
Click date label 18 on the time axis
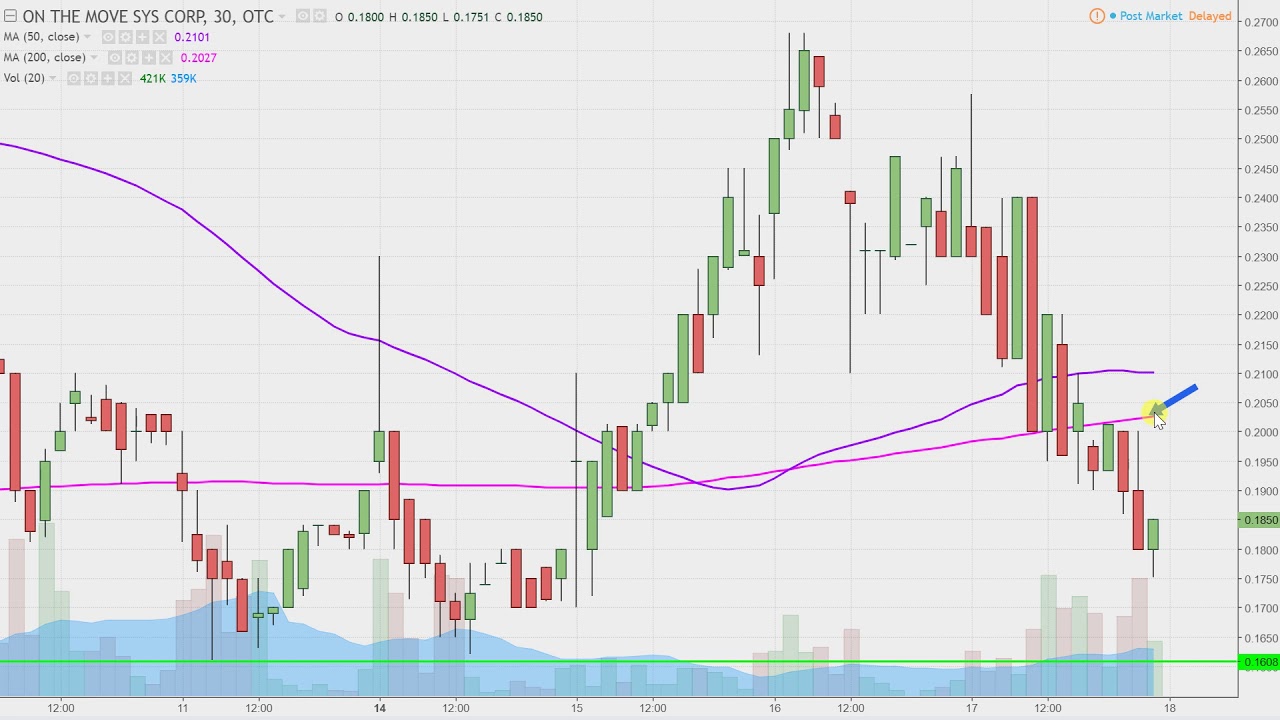click(x=1169, y=708)
